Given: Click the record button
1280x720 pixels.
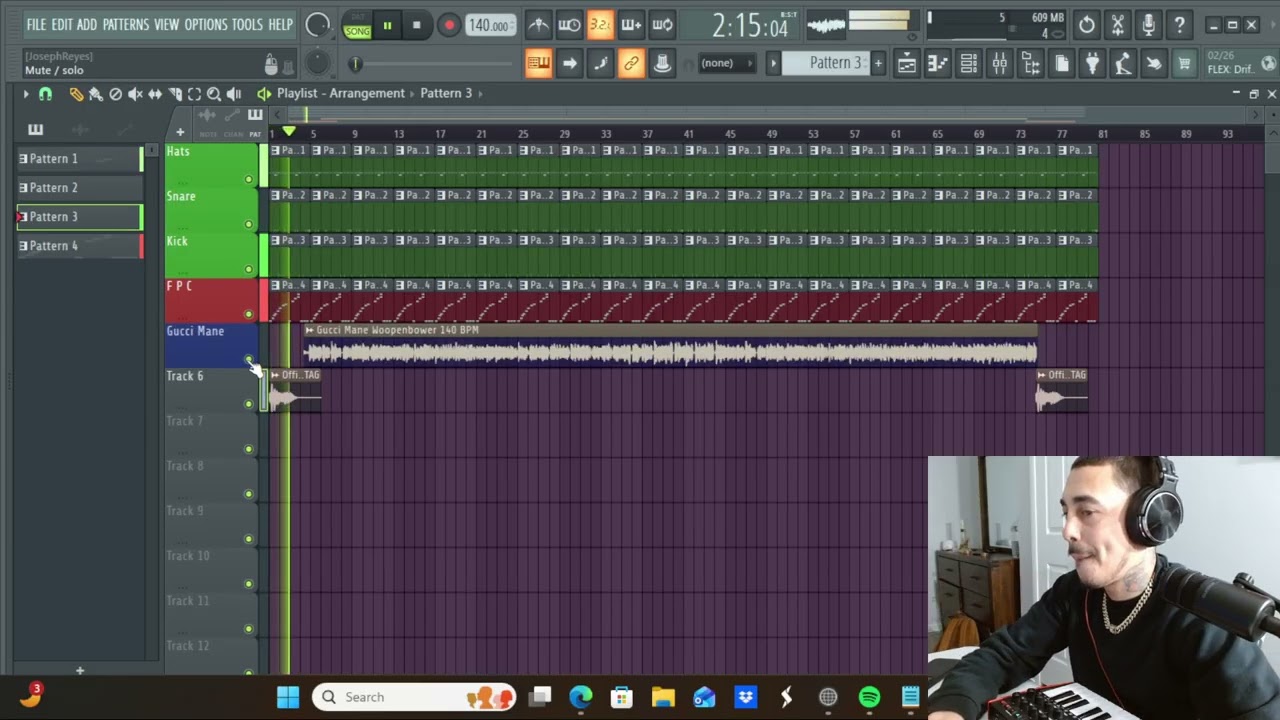Looking at the screenshot, I should tap(449, 26).
